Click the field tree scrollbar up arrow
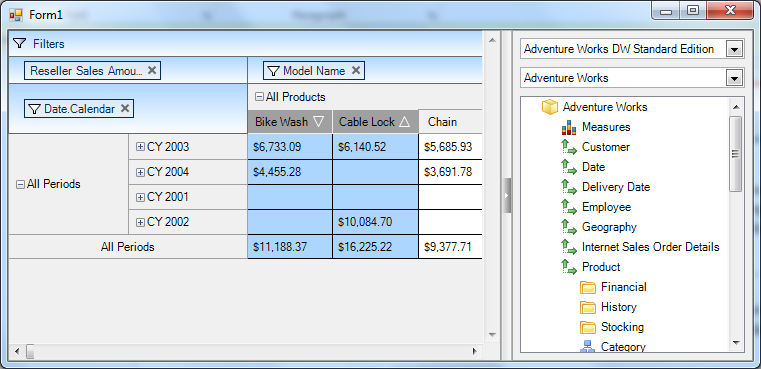 pos(736,106)
